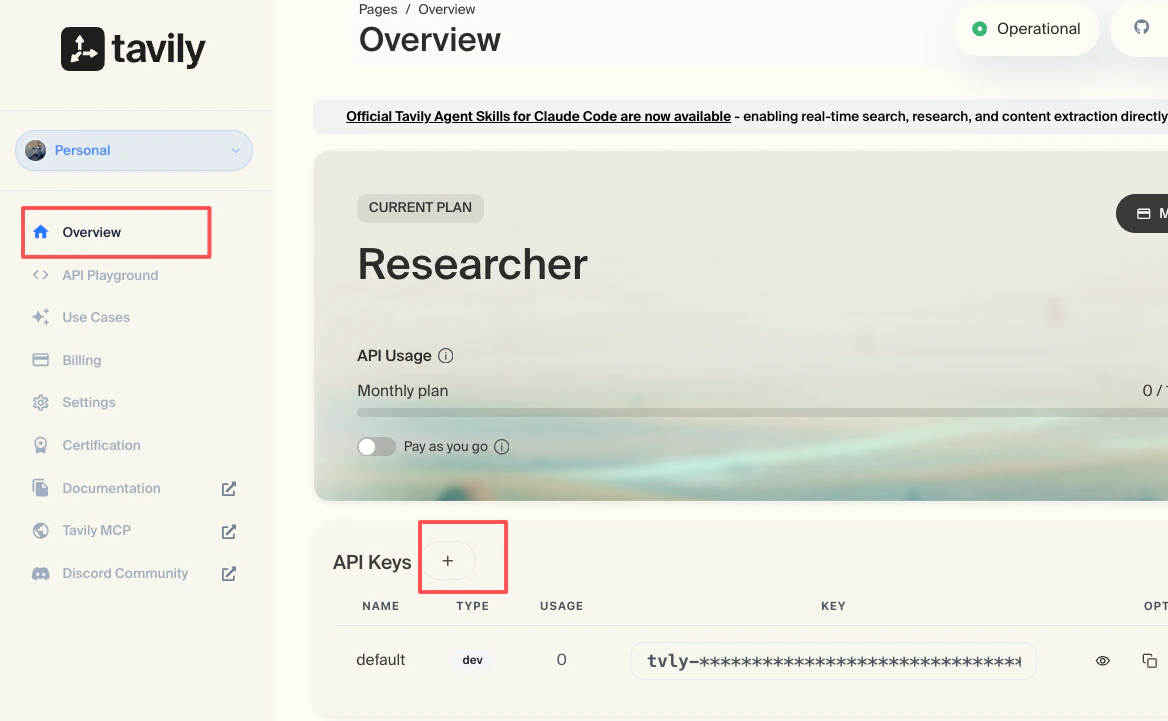Click the Overview home icon
The image size is (1168, 721).
41,232
